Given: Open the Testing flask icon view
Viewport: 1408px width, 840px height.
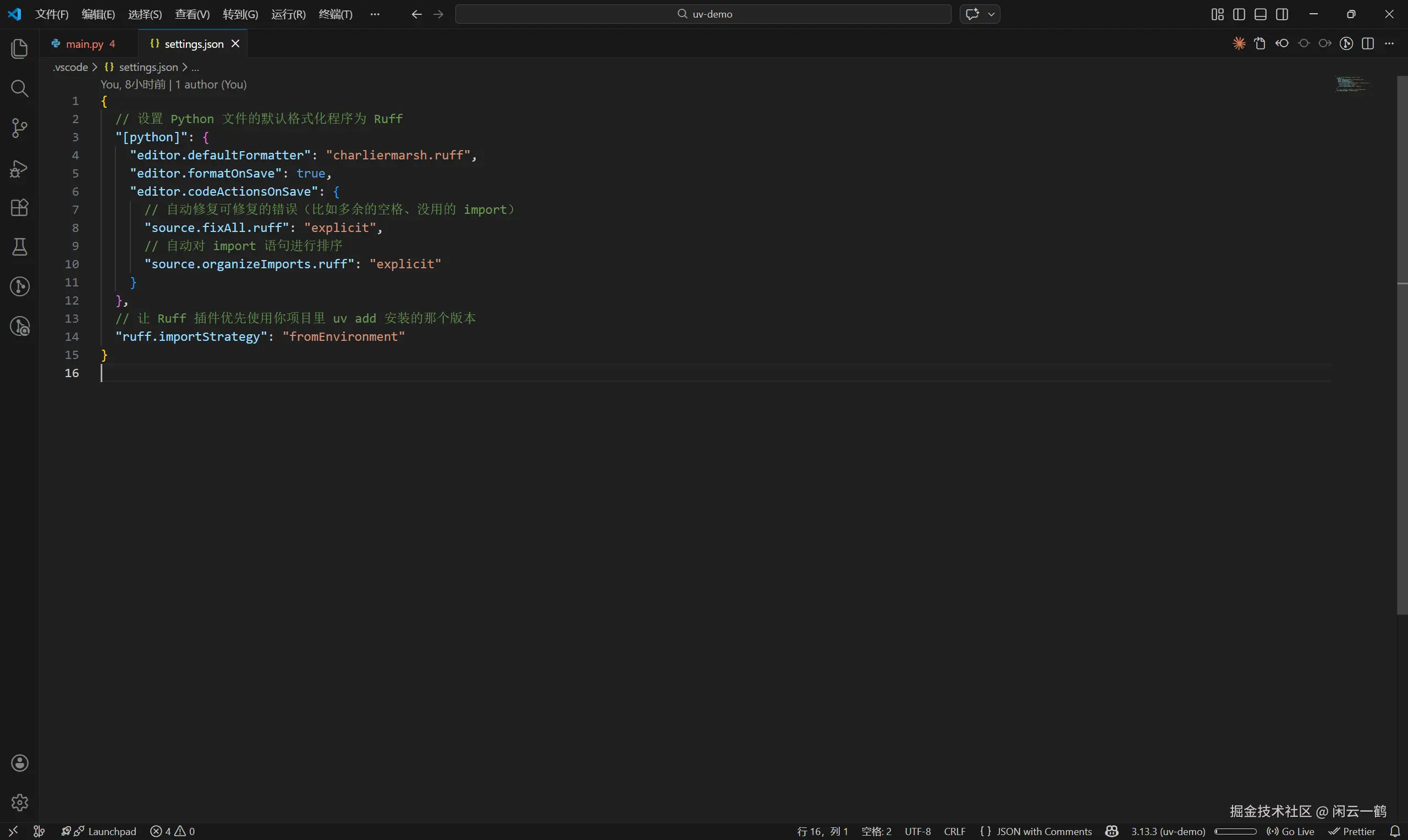Looking at the screenshot, I should point(19,247).
